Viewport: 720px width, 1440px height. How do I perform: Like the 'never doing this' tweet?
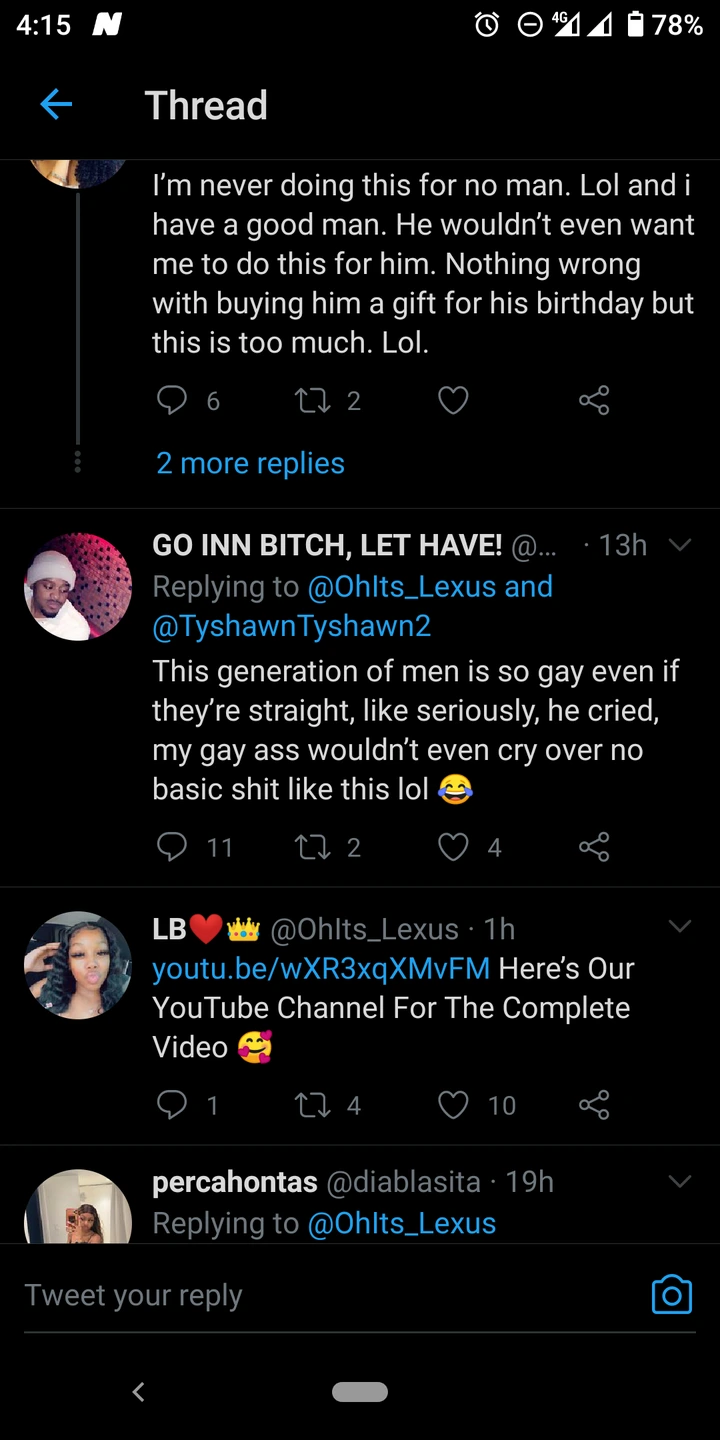(x=453, y=401)
